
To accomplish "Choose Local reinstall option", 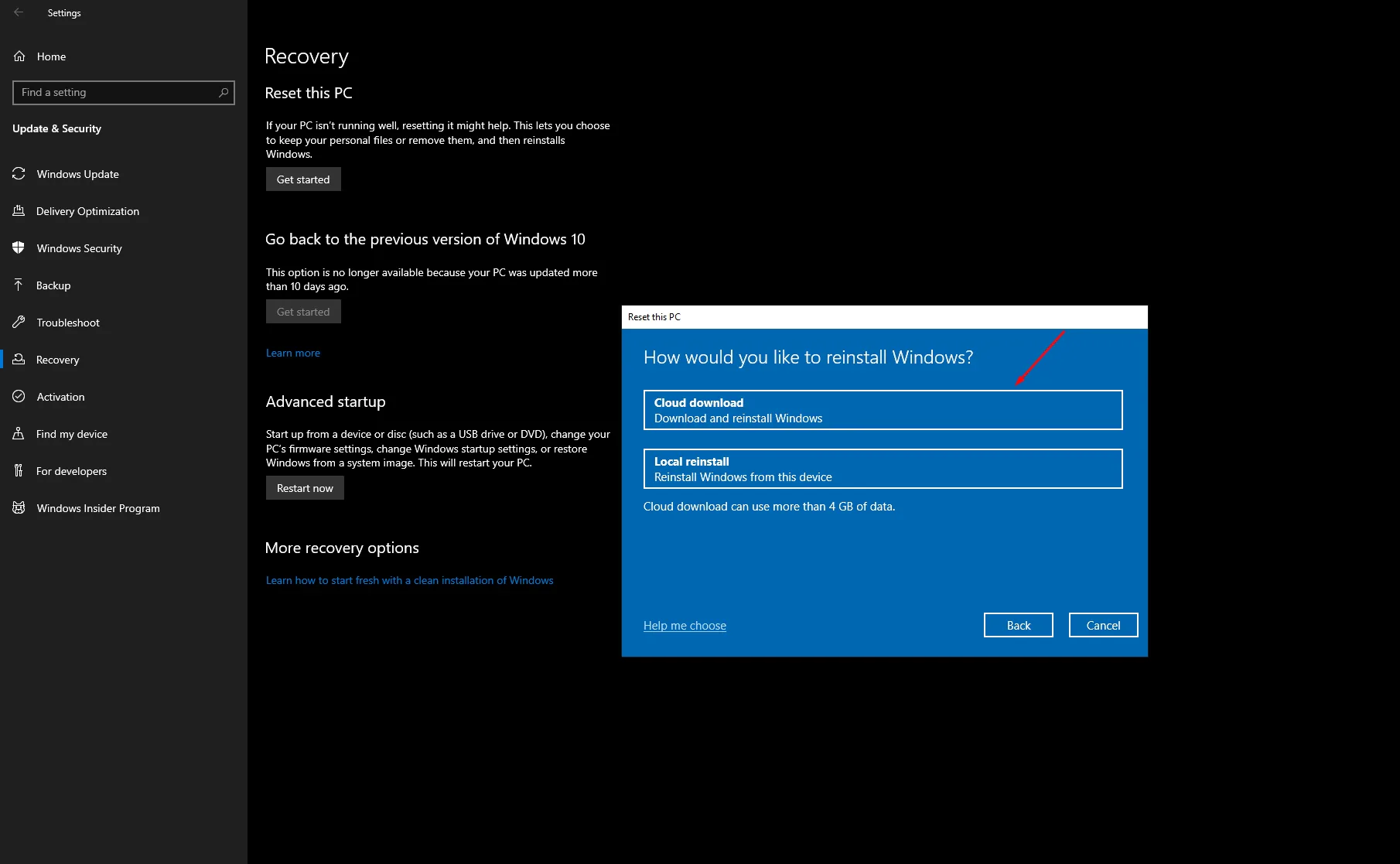I will [883, 469].
